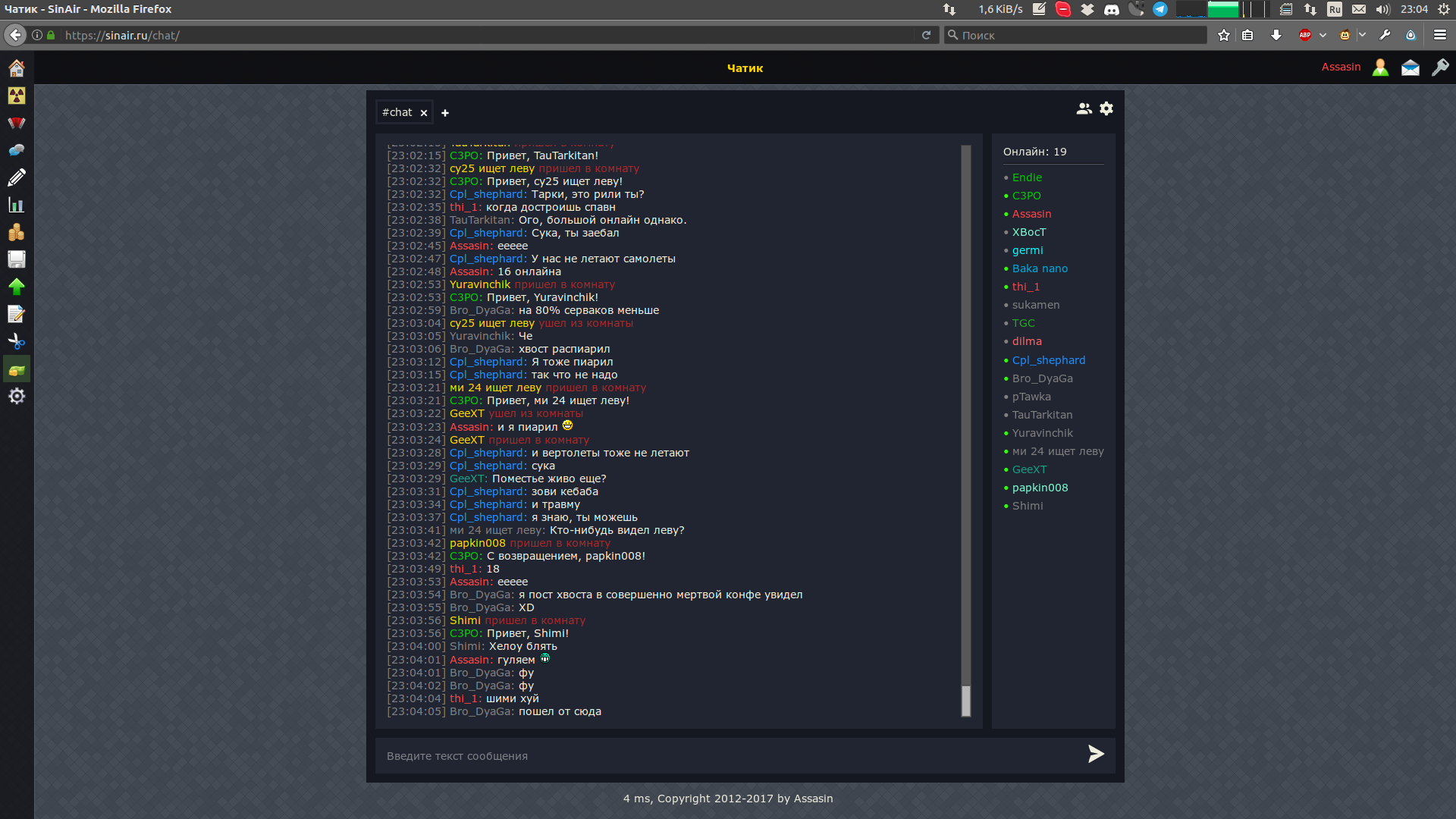Click the gold coins sidebar icon
The image size is (1456, 819).
pyautogui.click(x=16, y=232)
